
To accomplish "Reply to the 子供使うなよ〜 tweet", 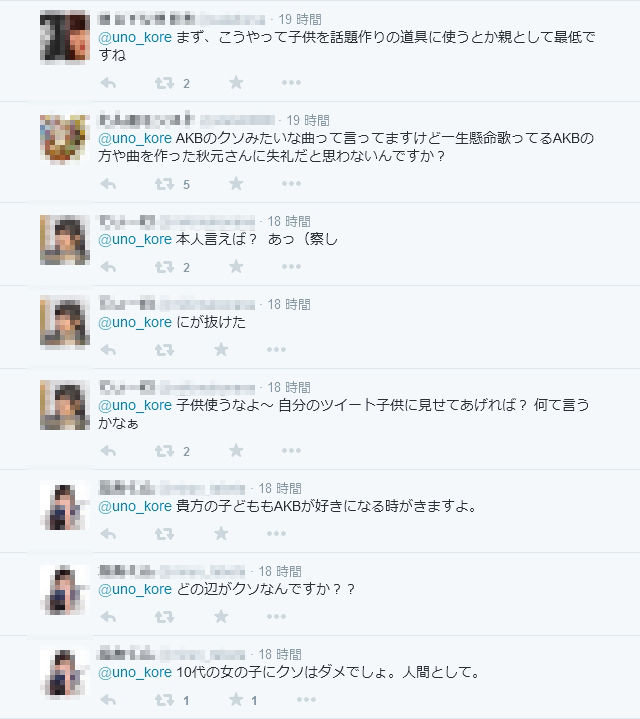I will (x=108, y=451).
